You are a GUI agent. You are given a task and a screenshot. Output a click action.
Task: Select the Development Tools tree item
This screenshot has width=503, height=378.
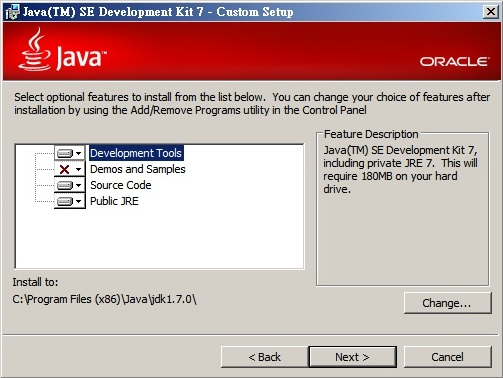coord(136,153)
